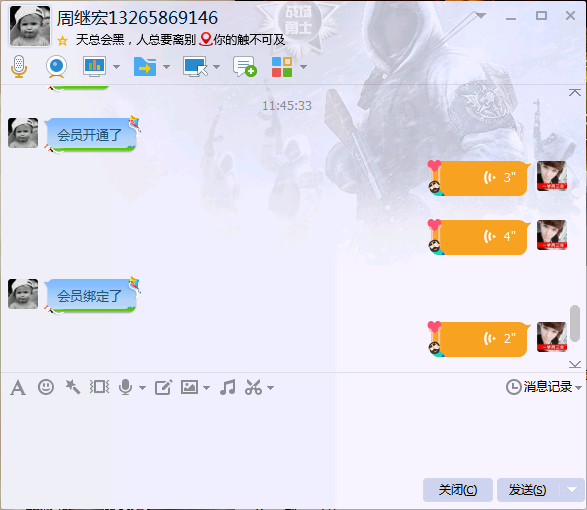Open the emoji picker
Image resolution: width=587 pixels, height=510 pixels.
pos(46,387)
